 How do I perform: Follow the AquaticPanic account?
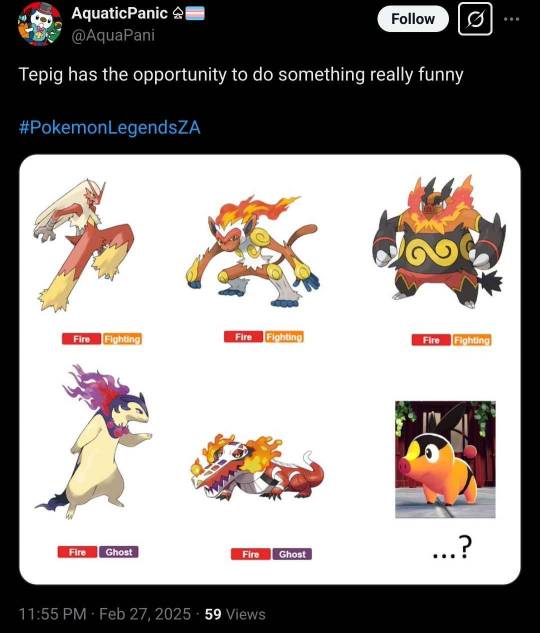point(413,19)
